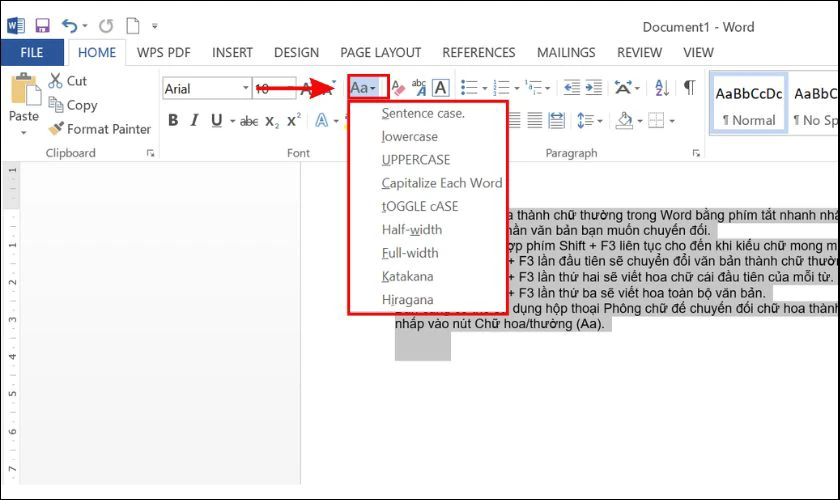Viewport: 840px width, 500px height.
Task: Choose UPPERCASE from the case menu
Action: pyautogui.click(x=416, y=159)
